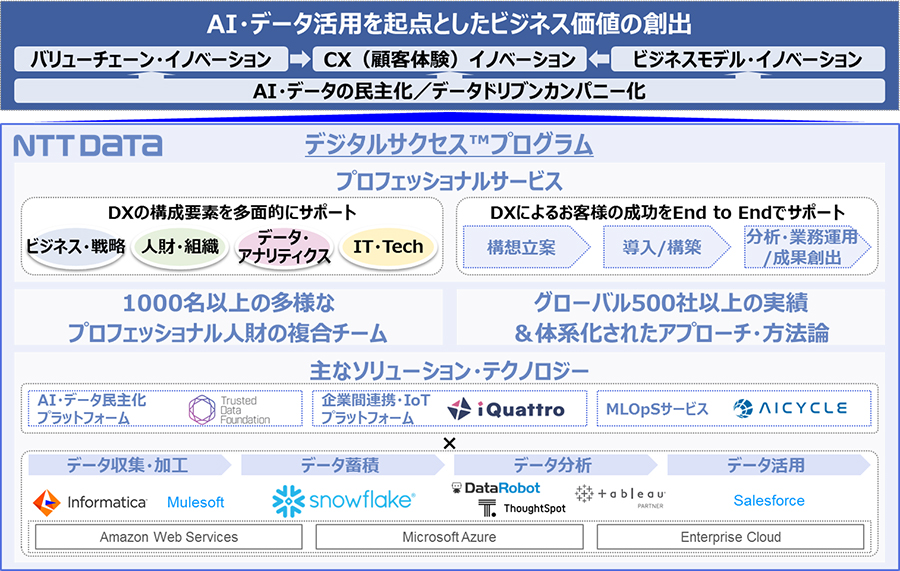Click the 導入/構築 step arrow

click(666, 247)
